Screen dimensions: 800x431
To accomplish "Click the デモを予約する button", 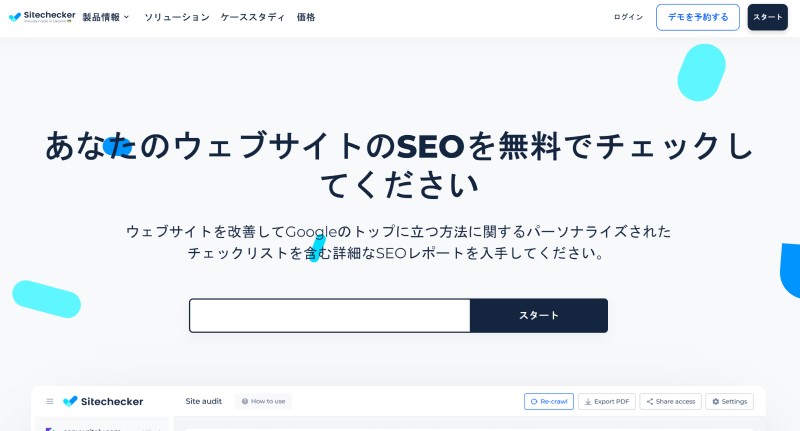I will 698,17.
